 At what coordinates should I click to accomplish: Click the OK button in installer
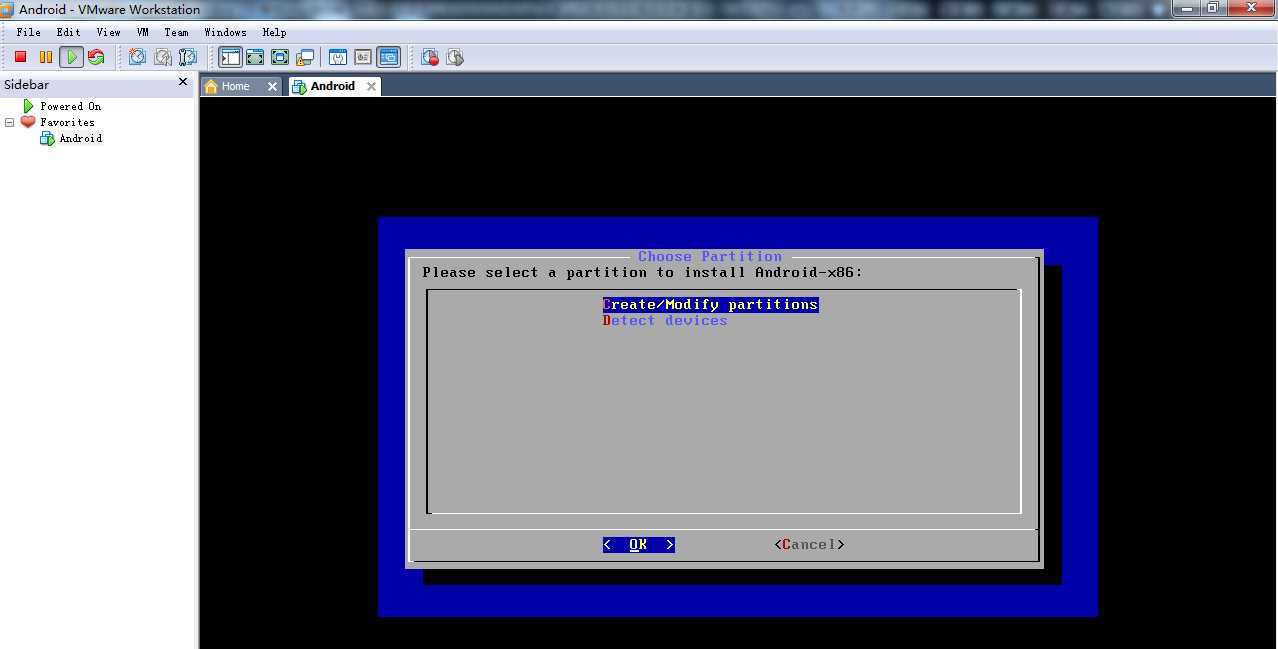[x=638, y=544]
